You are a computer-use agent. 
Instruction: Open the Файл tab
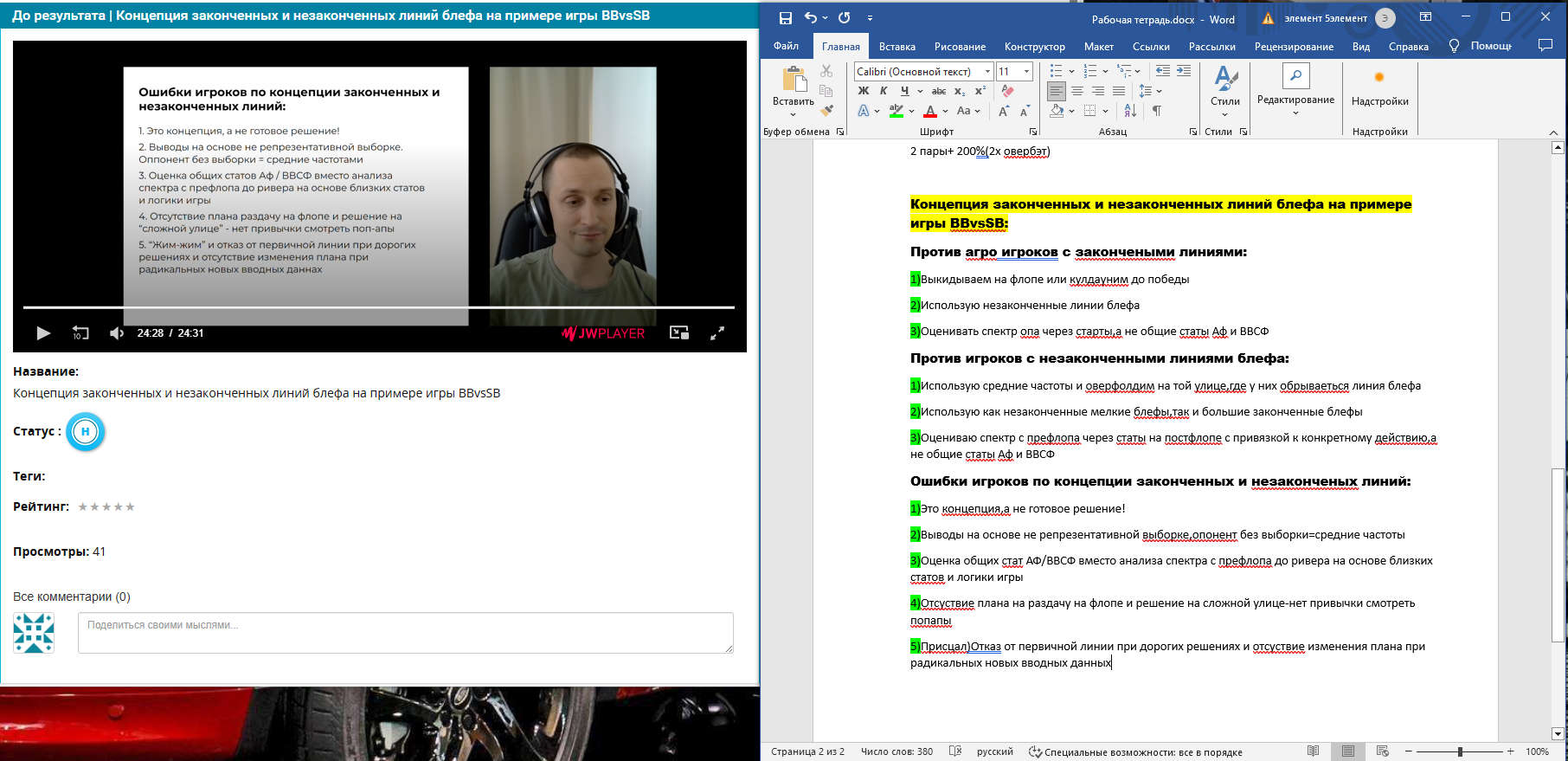[786, 46]
